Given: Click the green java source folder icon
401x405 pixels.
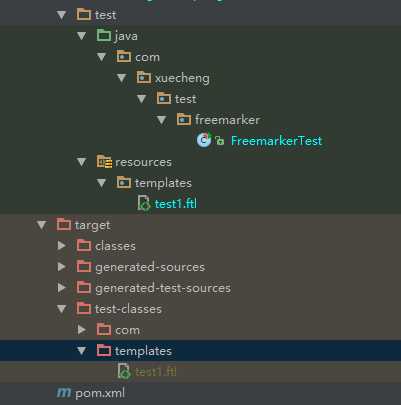Looking at the screenshot, I should pyautogui.click(x=104, y=35).
